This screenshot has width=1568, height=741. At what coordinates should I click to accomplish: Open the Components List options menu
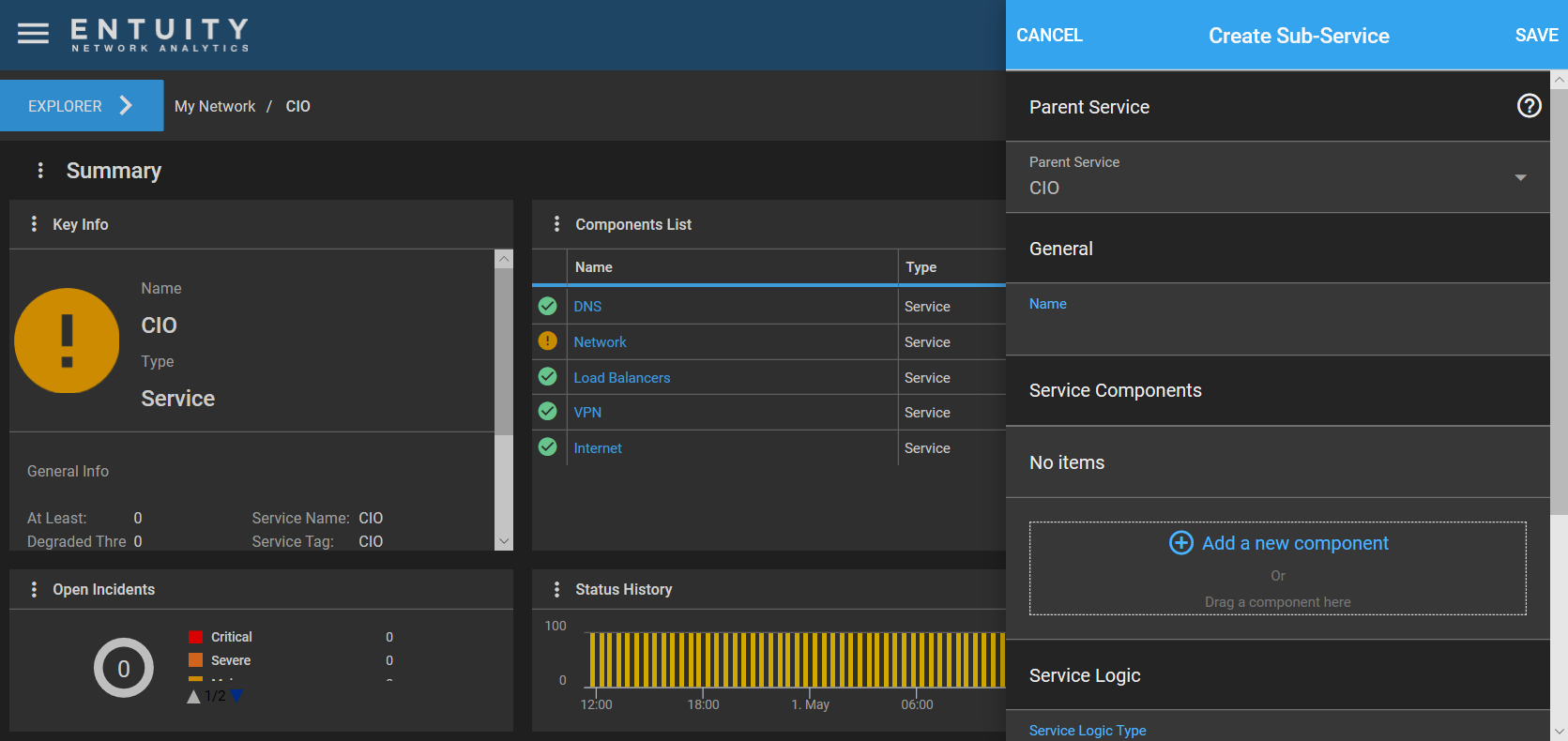pyautogui.click(x=556, y=224)
